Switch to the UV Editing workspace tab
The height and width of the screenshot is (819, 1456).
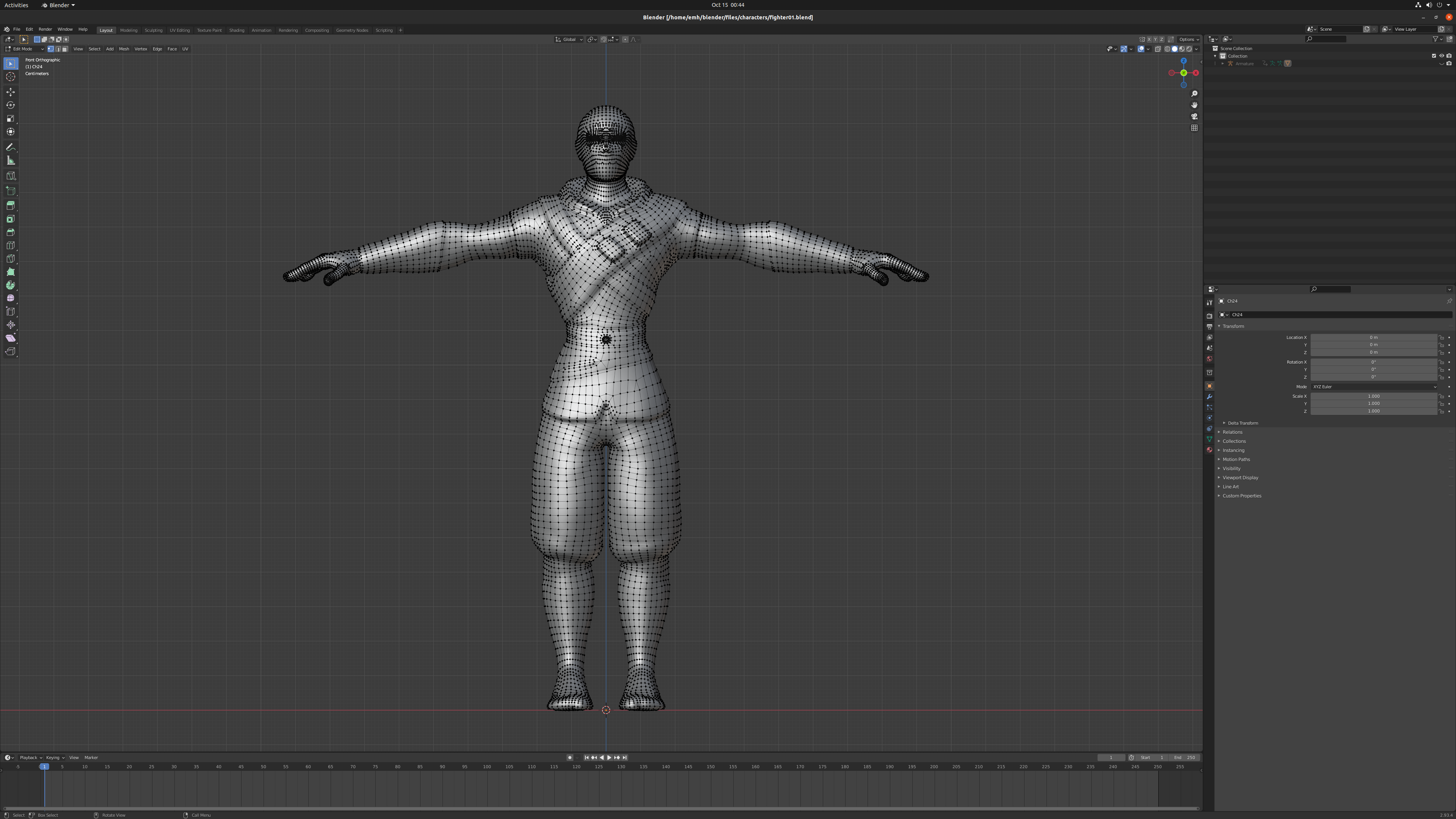coord(180,30)
